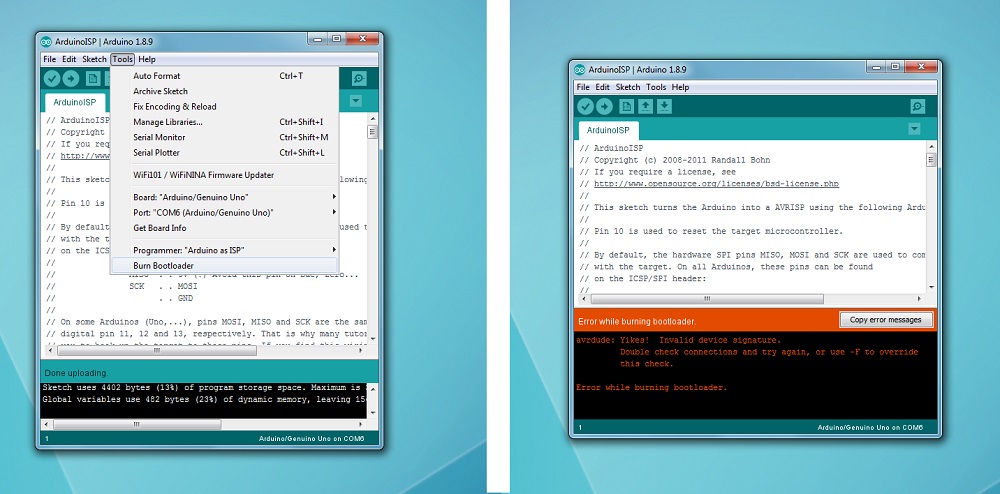The width and height of the screenshot is (1000, 494).
Task: Click "Sketch uses 4402 bytes" console line
Action: pos(205,387)
